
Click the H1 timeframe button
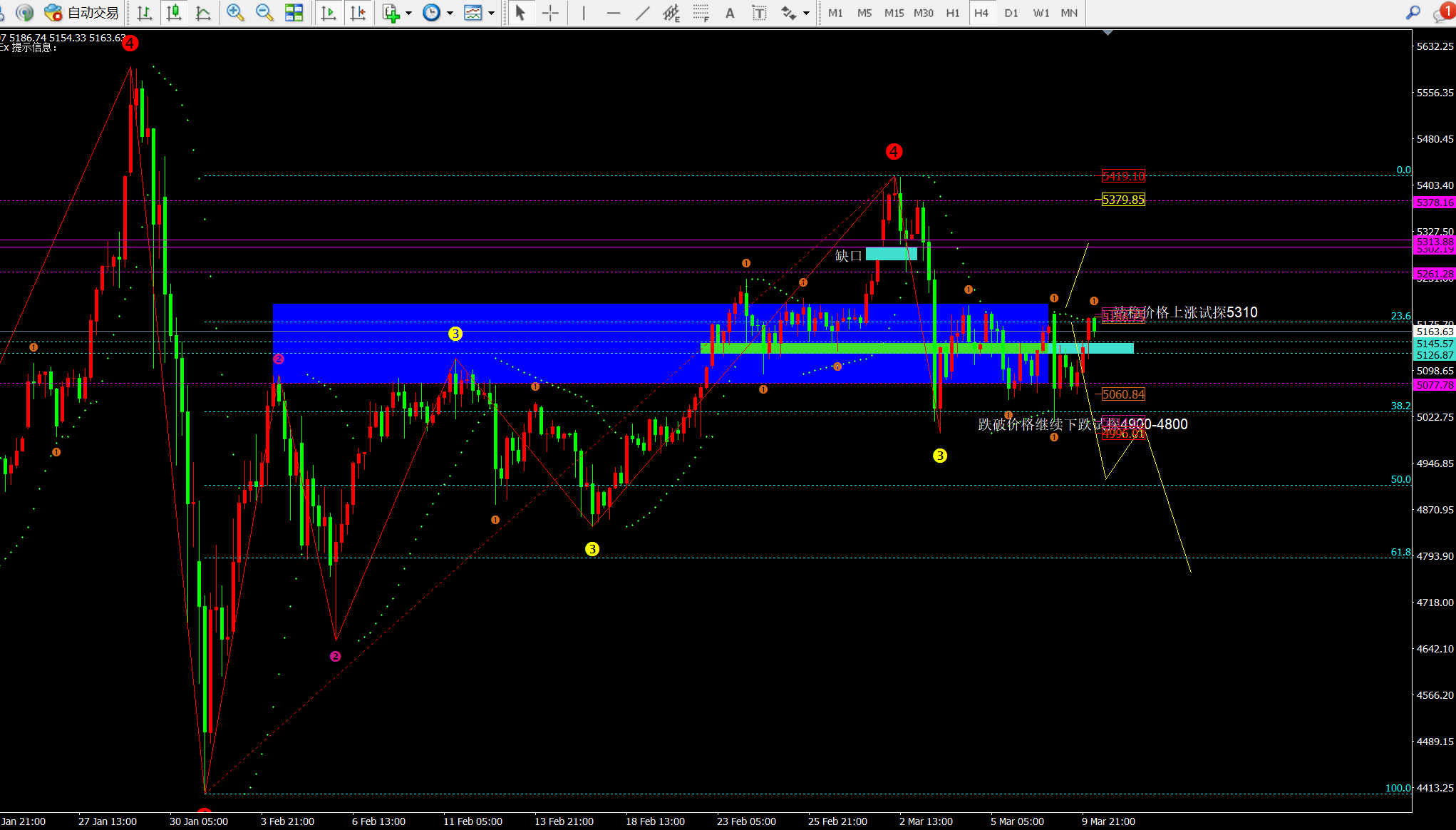coord(952,13)
